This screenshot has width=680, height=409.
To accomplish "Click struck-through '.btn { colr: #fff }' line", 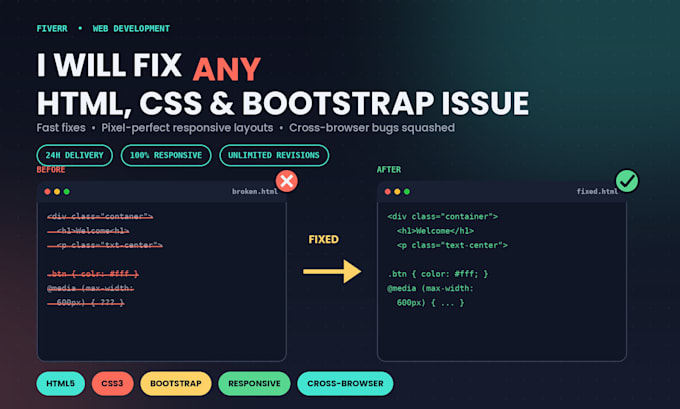I will pyautogui.click(x=93, y=274).
